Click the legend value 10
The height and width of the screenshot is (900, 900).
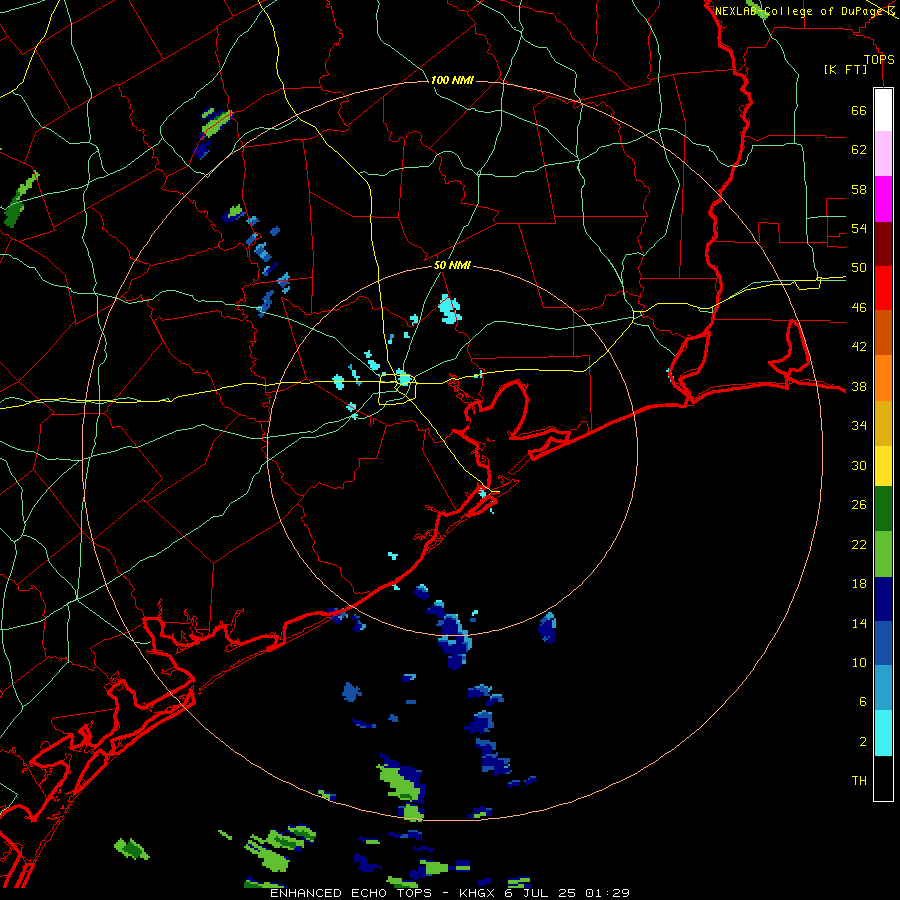point(859,663)
